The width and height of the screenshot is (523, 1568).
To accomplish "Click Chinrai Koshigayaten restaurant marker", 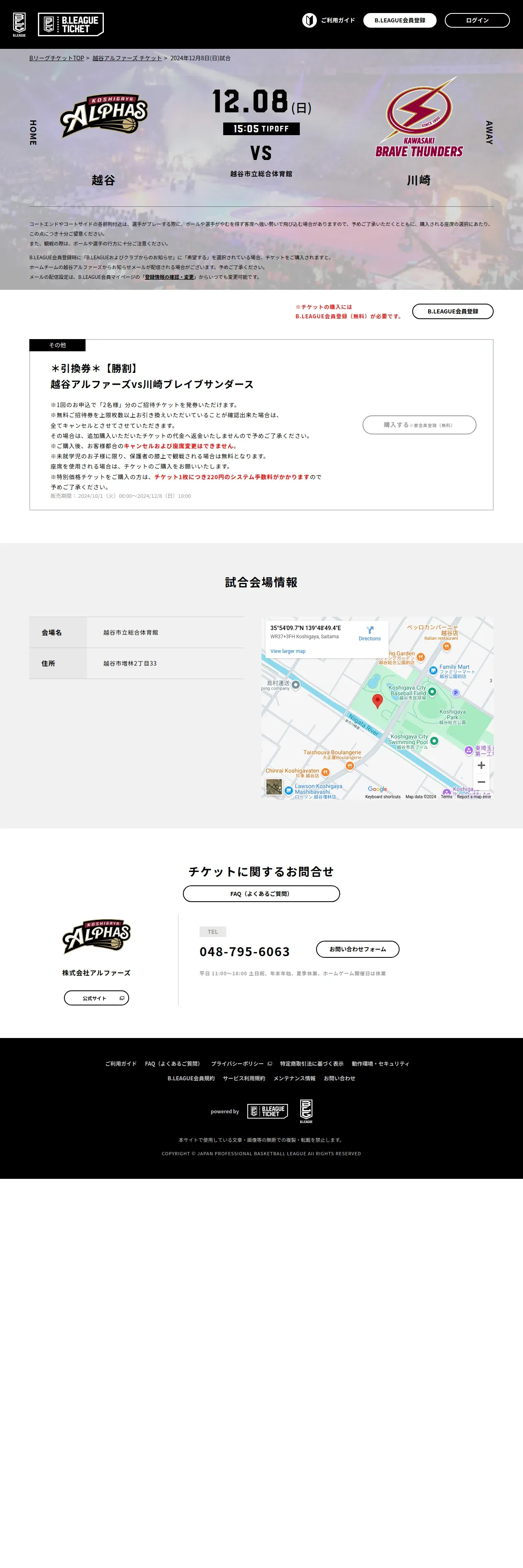I will (x=325, y=772).
